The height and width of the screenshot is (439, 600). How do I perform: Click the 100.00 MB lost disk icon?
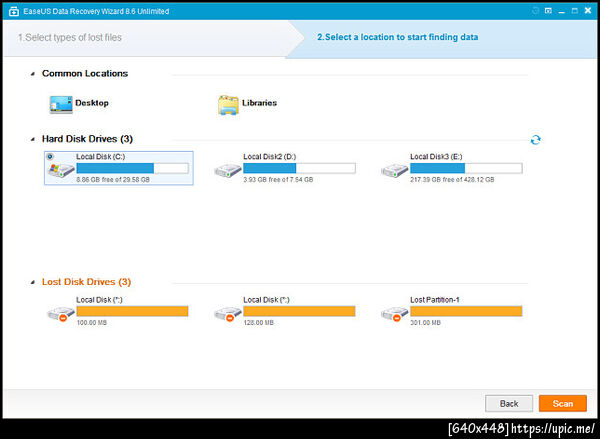(61, 314)
